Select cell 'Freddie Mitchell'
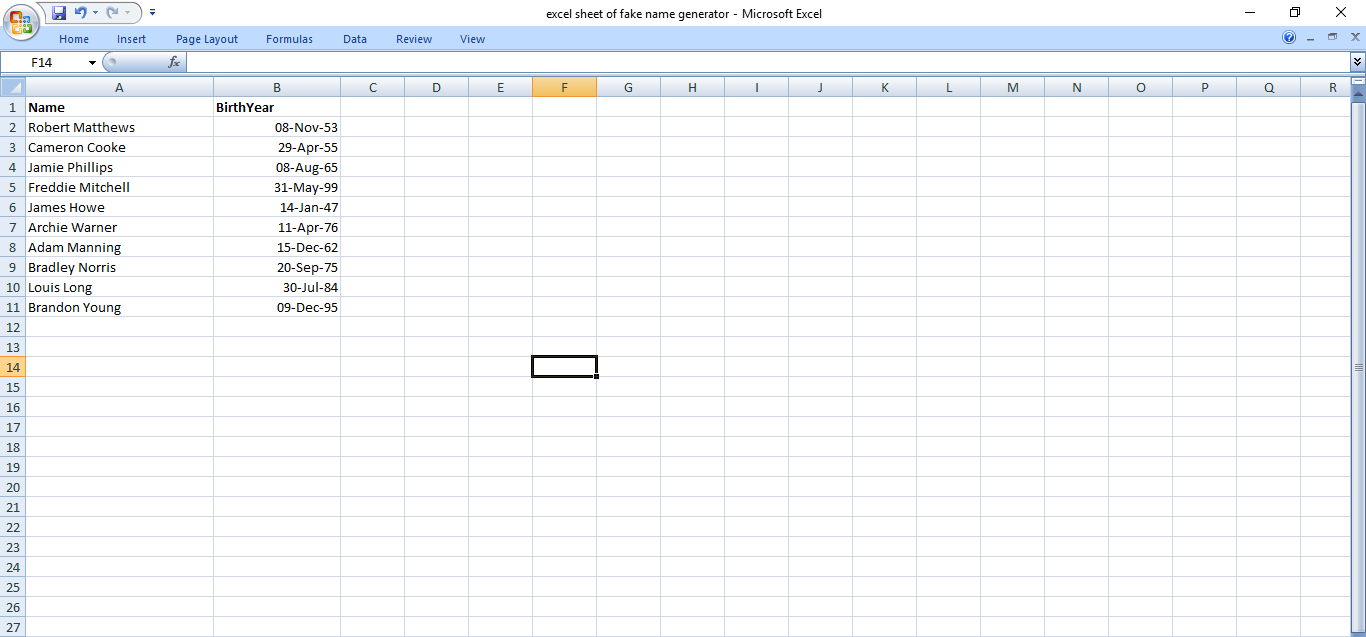This screenshot has width=1366, height=637. tap(119, 187)
